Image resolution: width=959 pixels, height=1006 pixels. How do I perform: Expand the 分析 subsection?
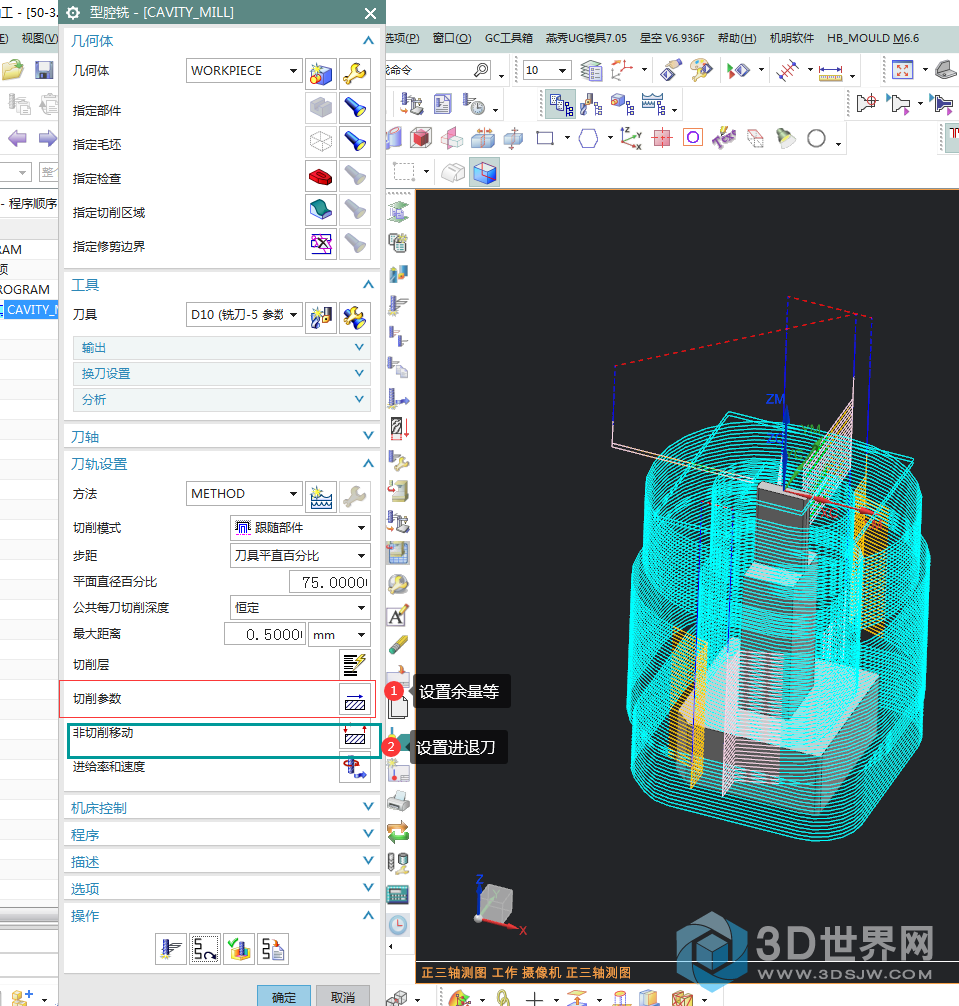coord(221,400)
